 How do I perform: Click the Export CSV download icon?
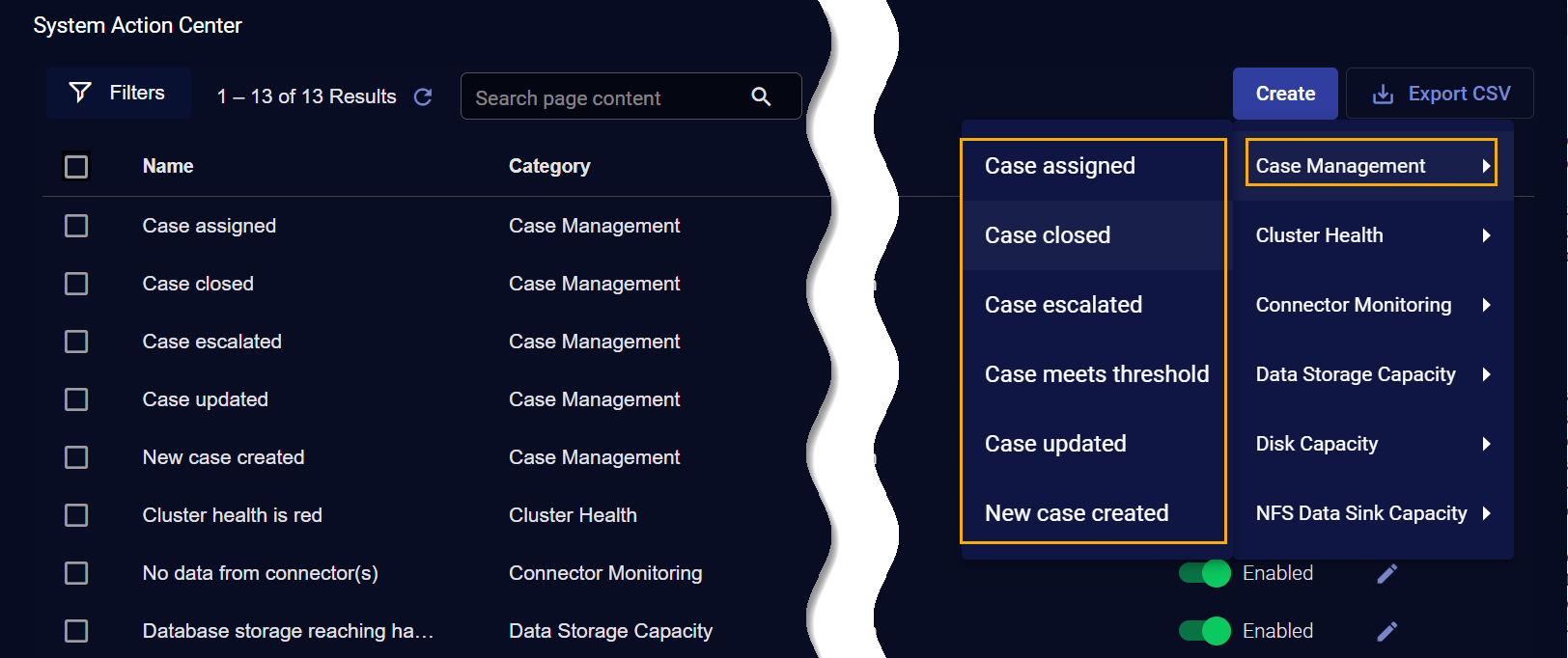click(1383, 94)
